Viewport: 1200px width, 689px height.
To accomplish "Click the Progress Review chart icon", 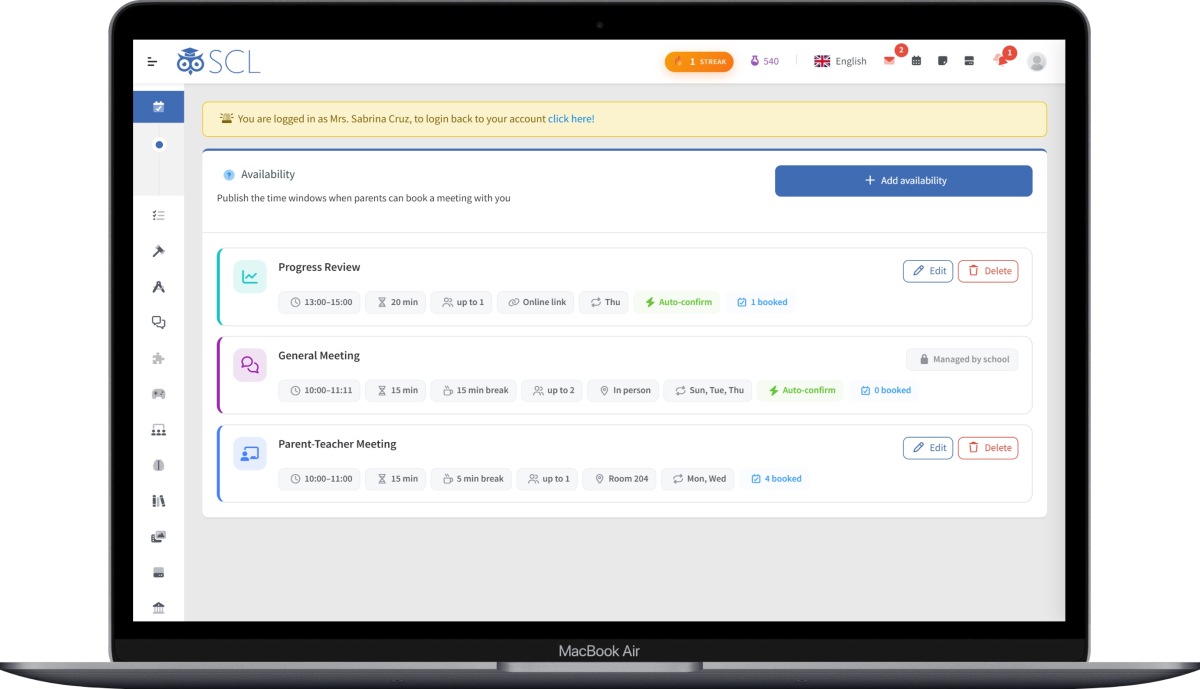I will coord(250,277).
